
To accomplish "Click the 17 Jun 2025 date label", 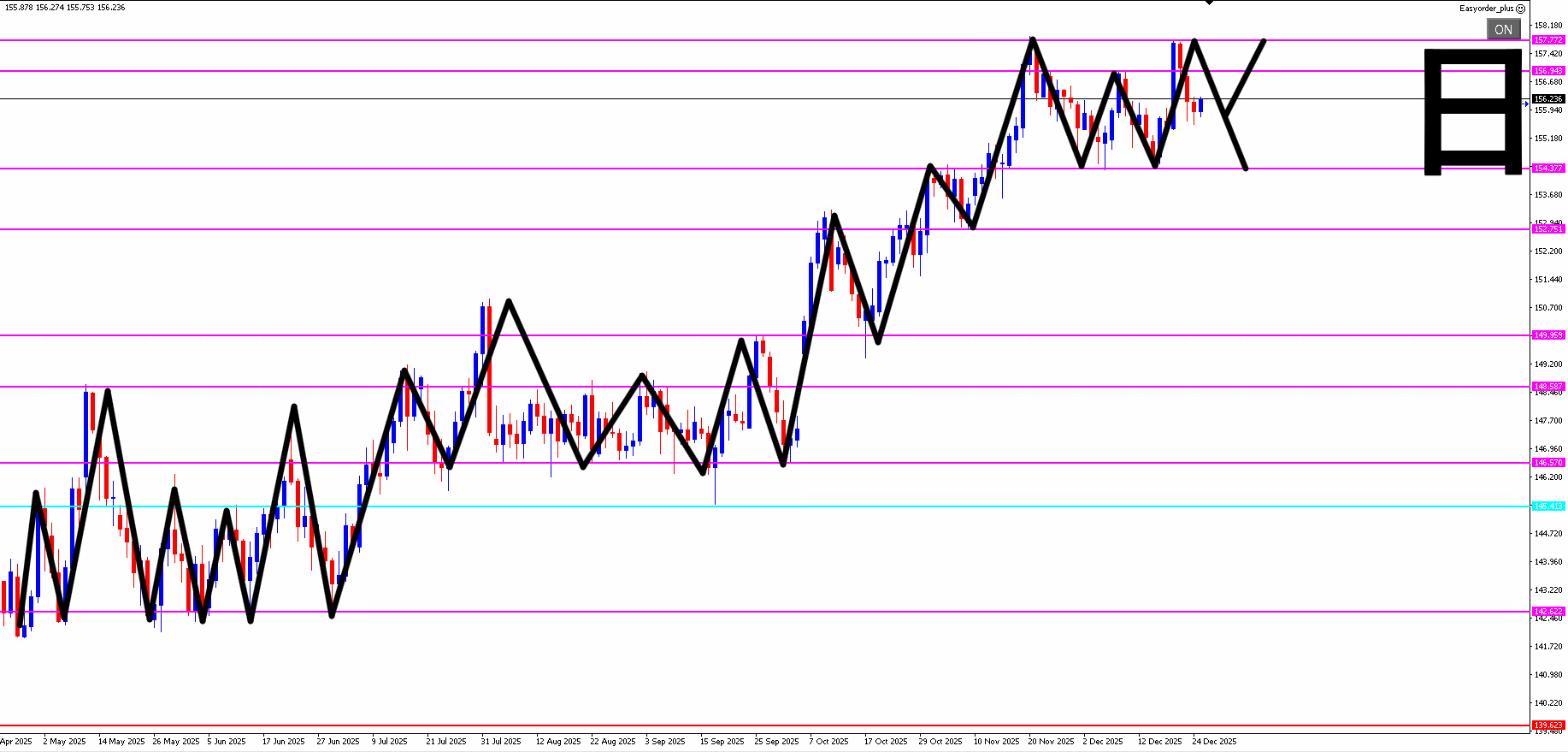I will [x=283, y=742].
